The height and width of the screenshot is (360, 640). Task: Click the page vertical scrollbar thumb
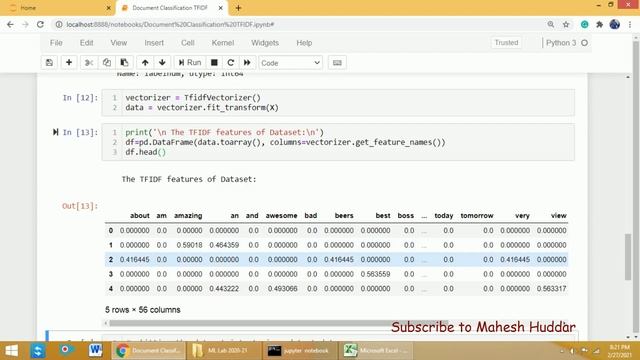628,257
